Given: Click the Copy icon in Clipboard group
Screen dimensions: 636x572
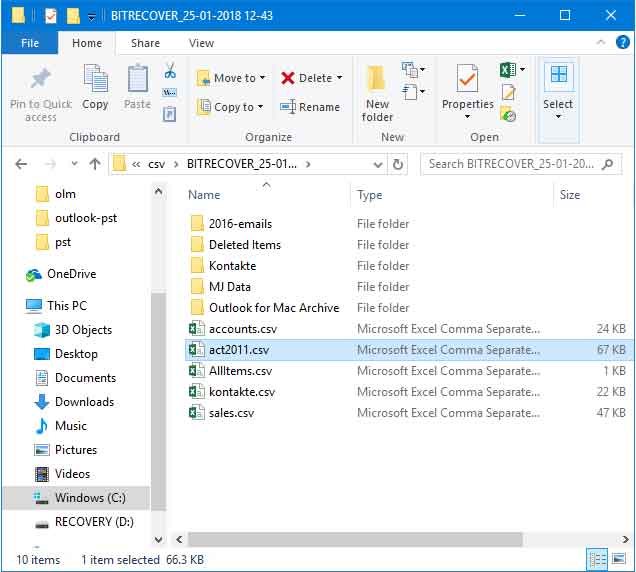Looking at the screenshot, I should [96, 78].
